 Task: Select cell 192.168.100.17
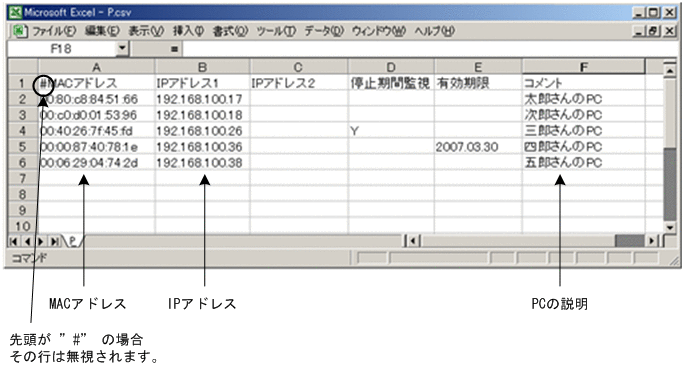click(x=202, y=99)
